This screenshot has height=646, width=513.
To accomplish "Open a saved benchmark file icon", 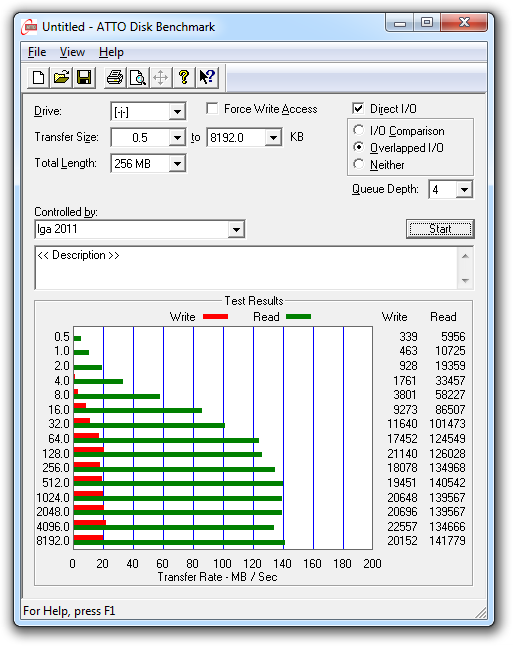I will pos(61,77).
